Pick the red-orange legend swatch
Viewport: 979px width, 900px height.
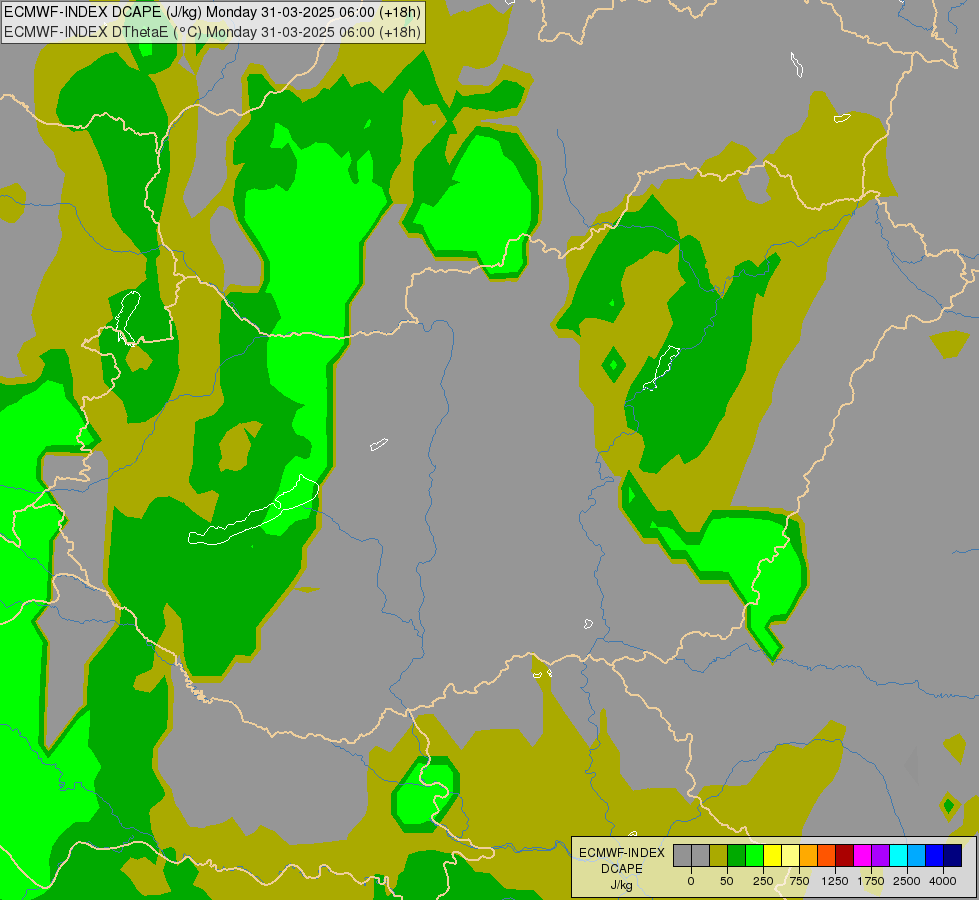coord(827,856)
